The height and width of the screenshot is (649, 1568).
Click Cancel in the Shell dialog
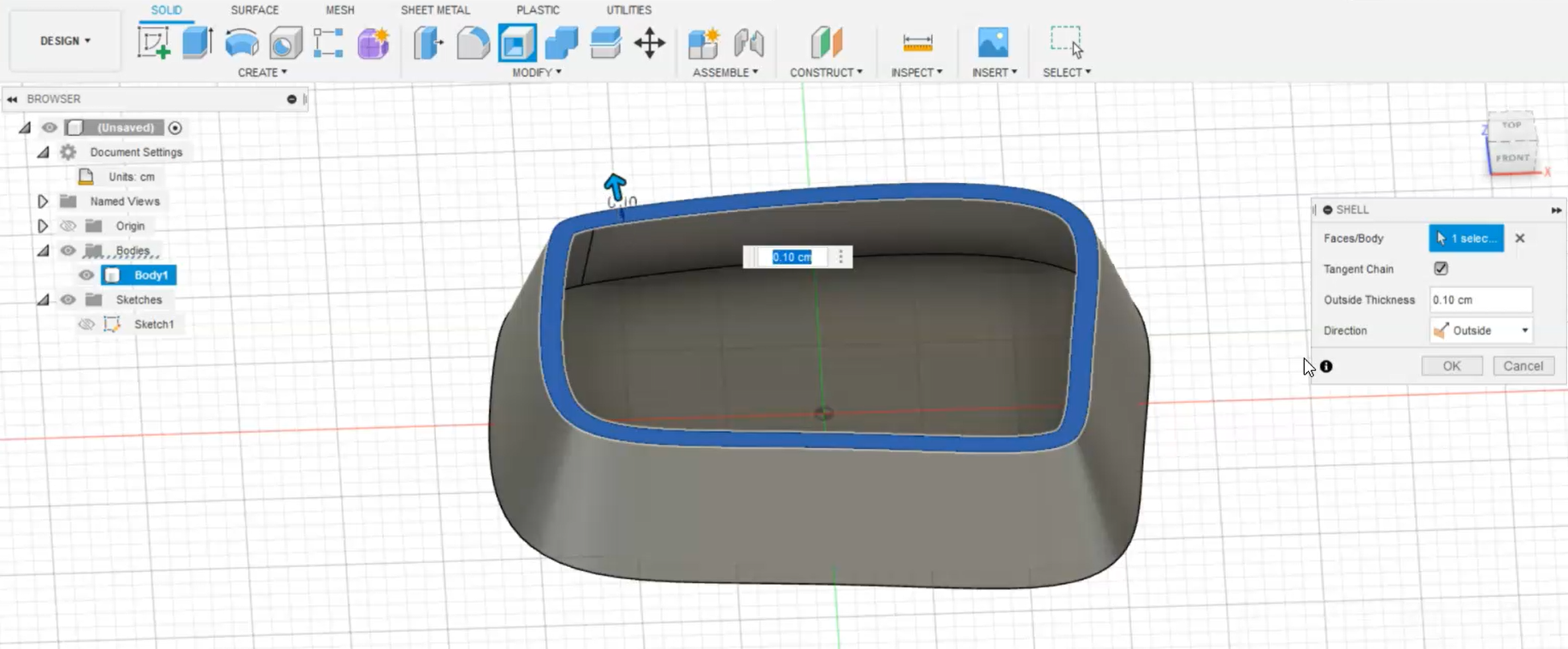pyautogui.click(x=1524, y=366)
